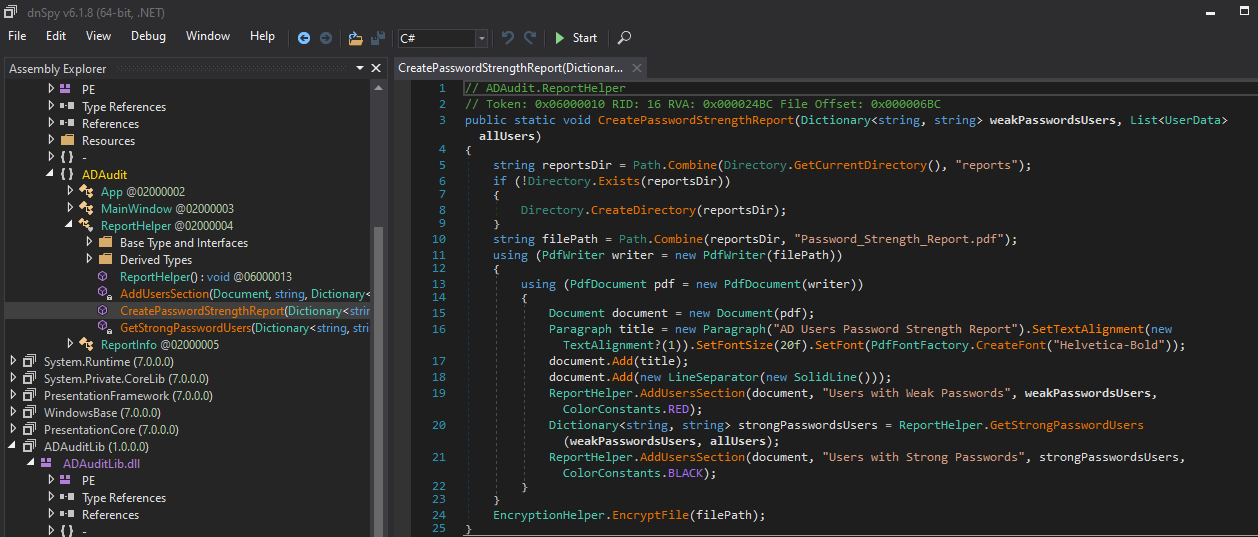
Task: Open the C# language dropdown
Action: [x=442, y=38]
